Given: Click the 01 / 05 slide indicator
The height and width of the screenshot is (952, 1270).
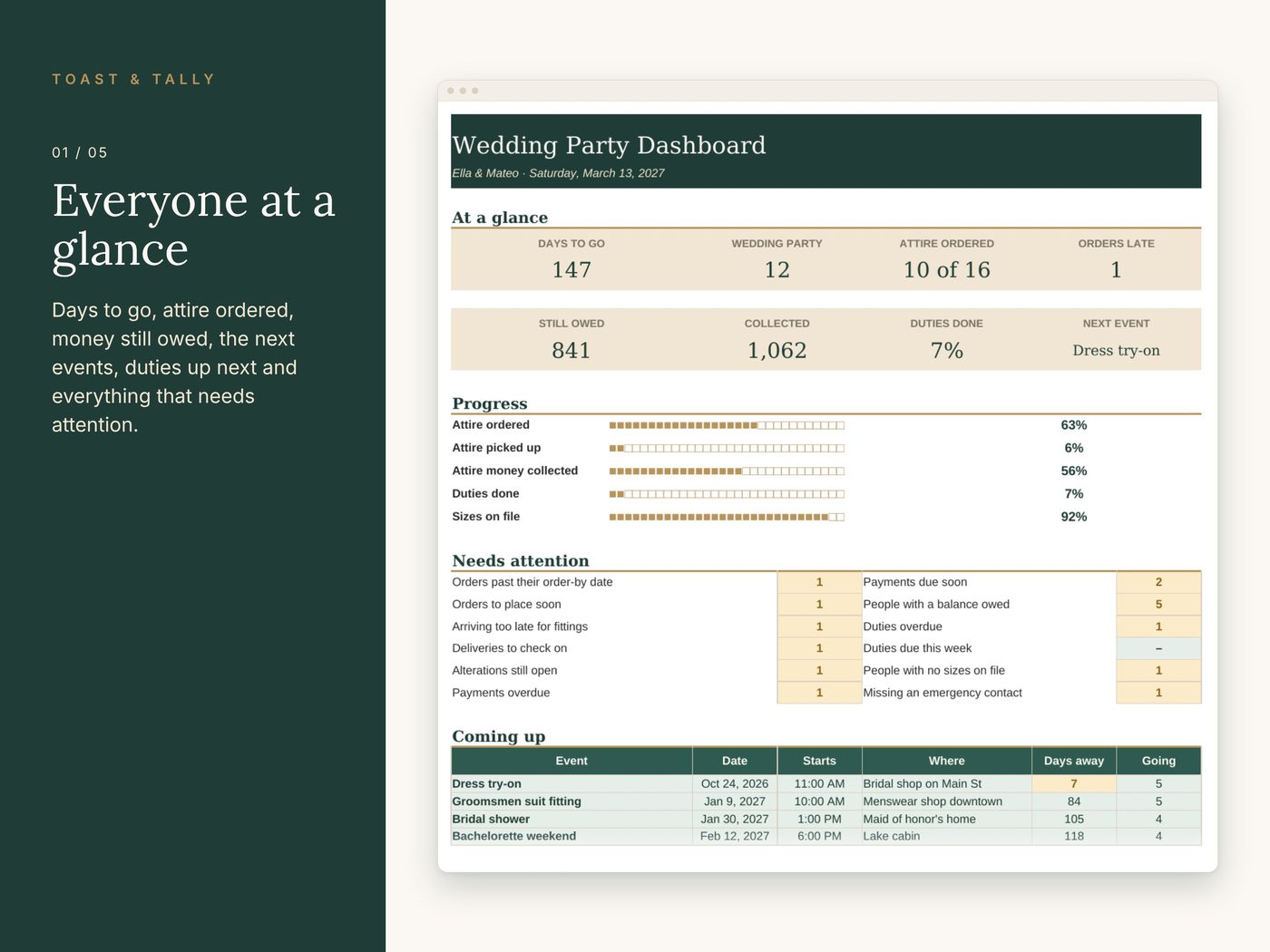Looking at the screenshot, I should [80, 152].
